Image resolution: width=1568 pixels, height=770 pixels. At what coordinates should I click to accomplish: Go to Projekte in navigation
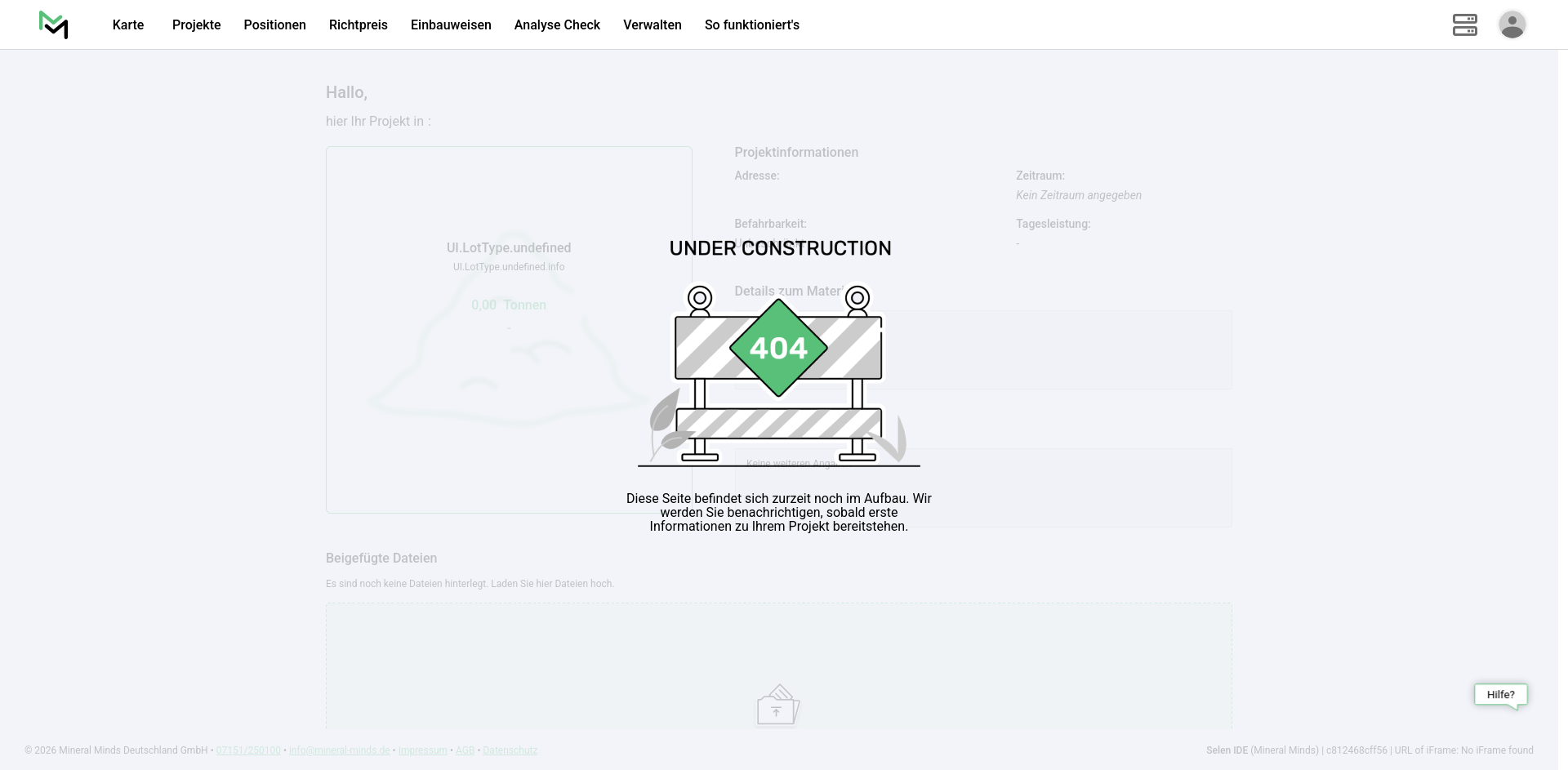point(196,24)
